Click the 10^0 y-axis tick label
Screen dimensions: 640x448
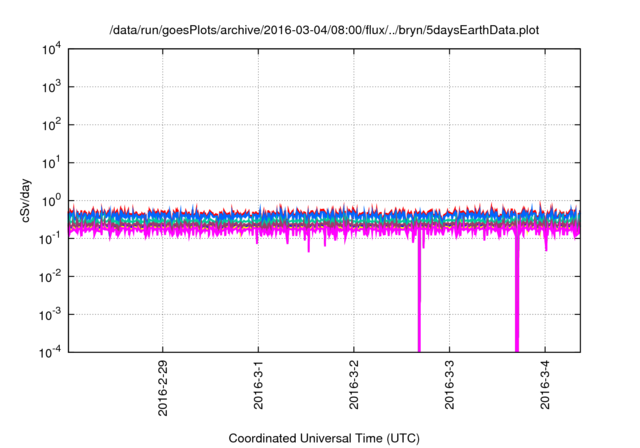(x=52, y=201)
